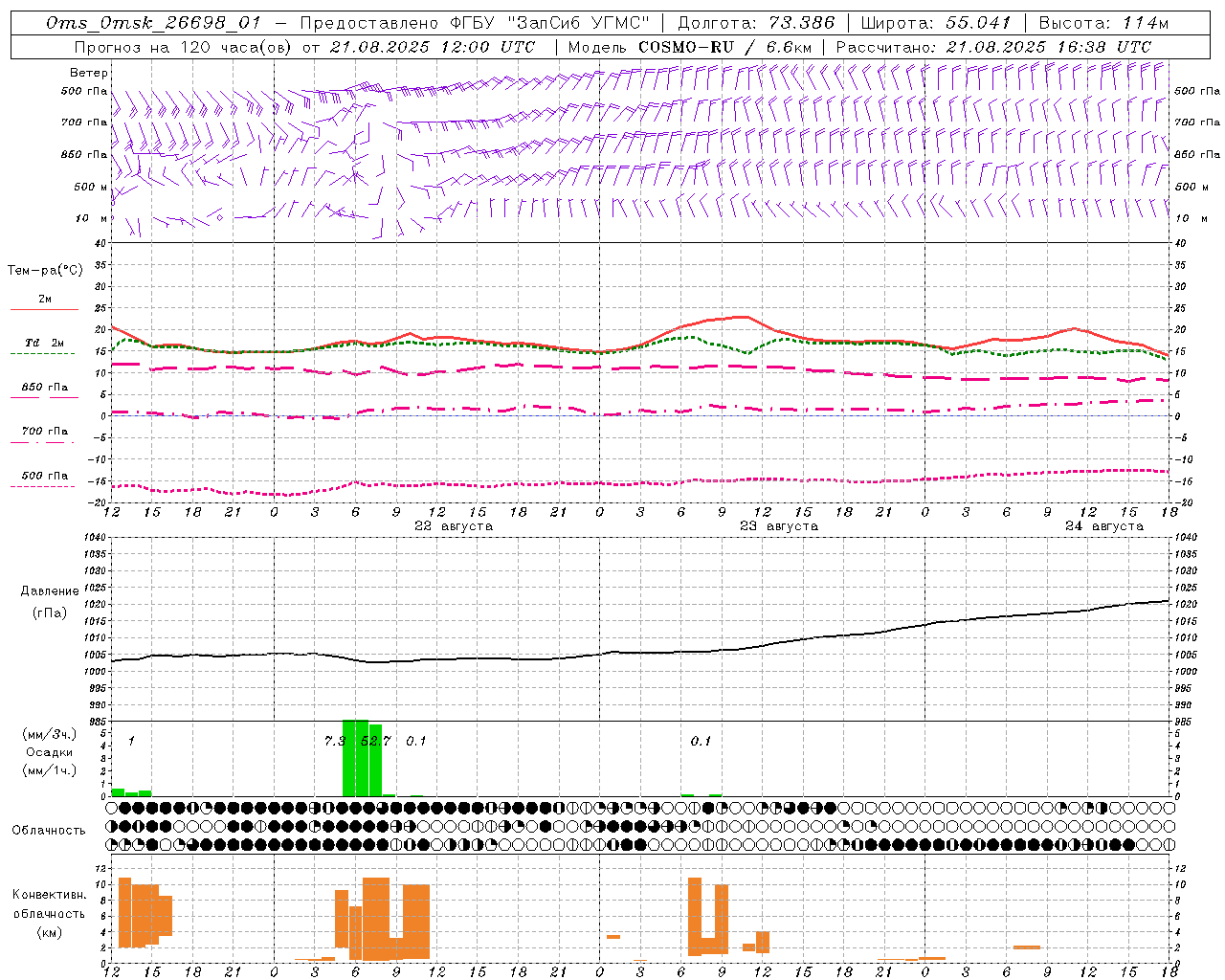The width and height of the screenshot is (1225, 980).
Task: Click the station title Oms_Omsk_26698_01
Action: (x=153, y=23)
